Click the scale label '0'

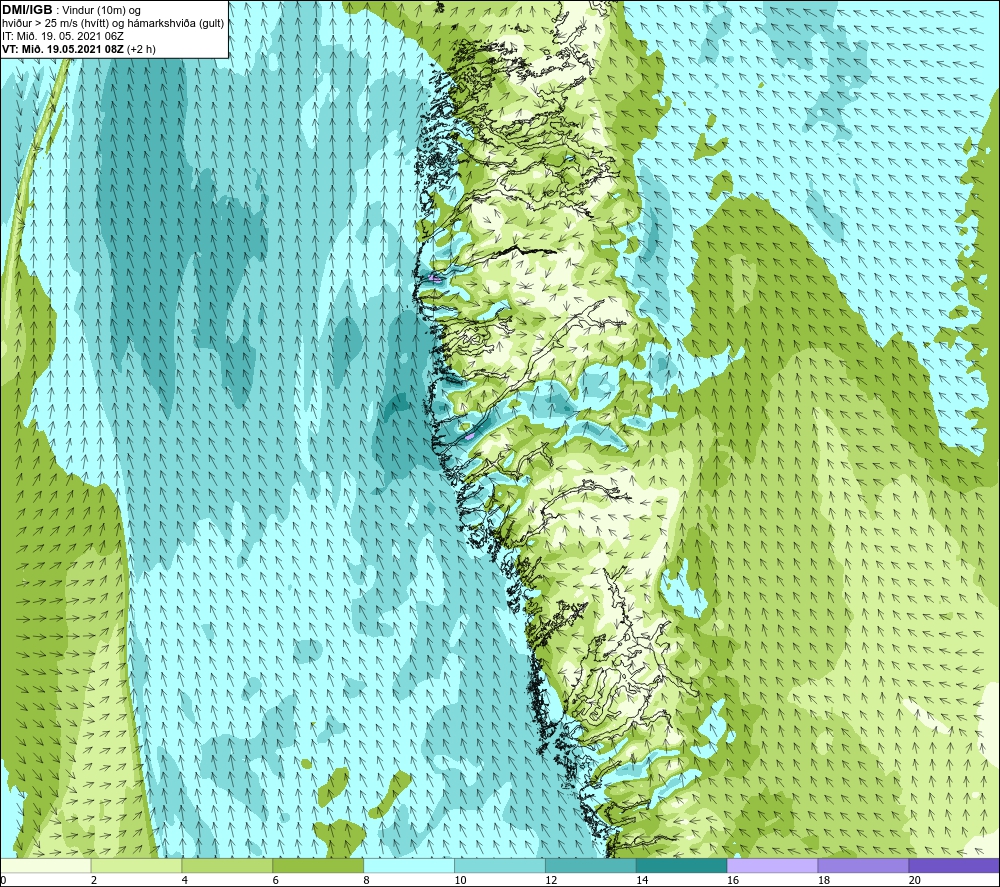click(3, 881)
